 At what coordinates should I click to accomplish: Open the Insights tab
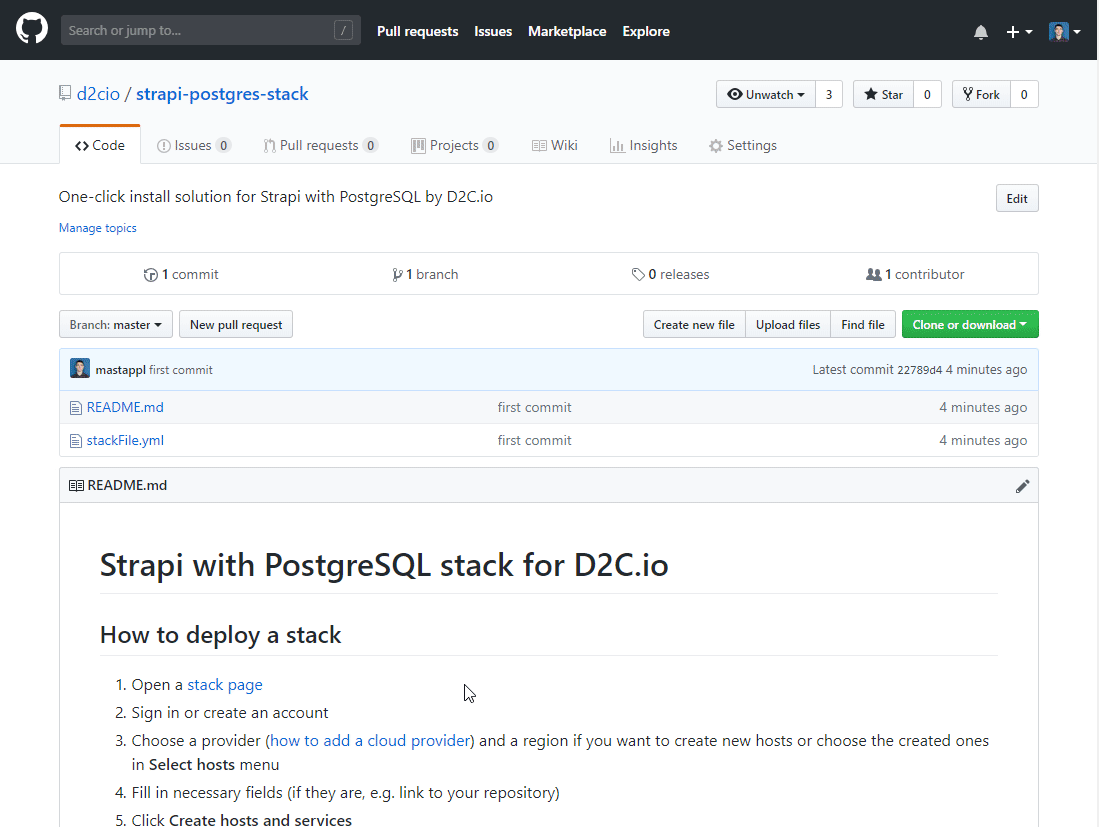tap(643, 146)
